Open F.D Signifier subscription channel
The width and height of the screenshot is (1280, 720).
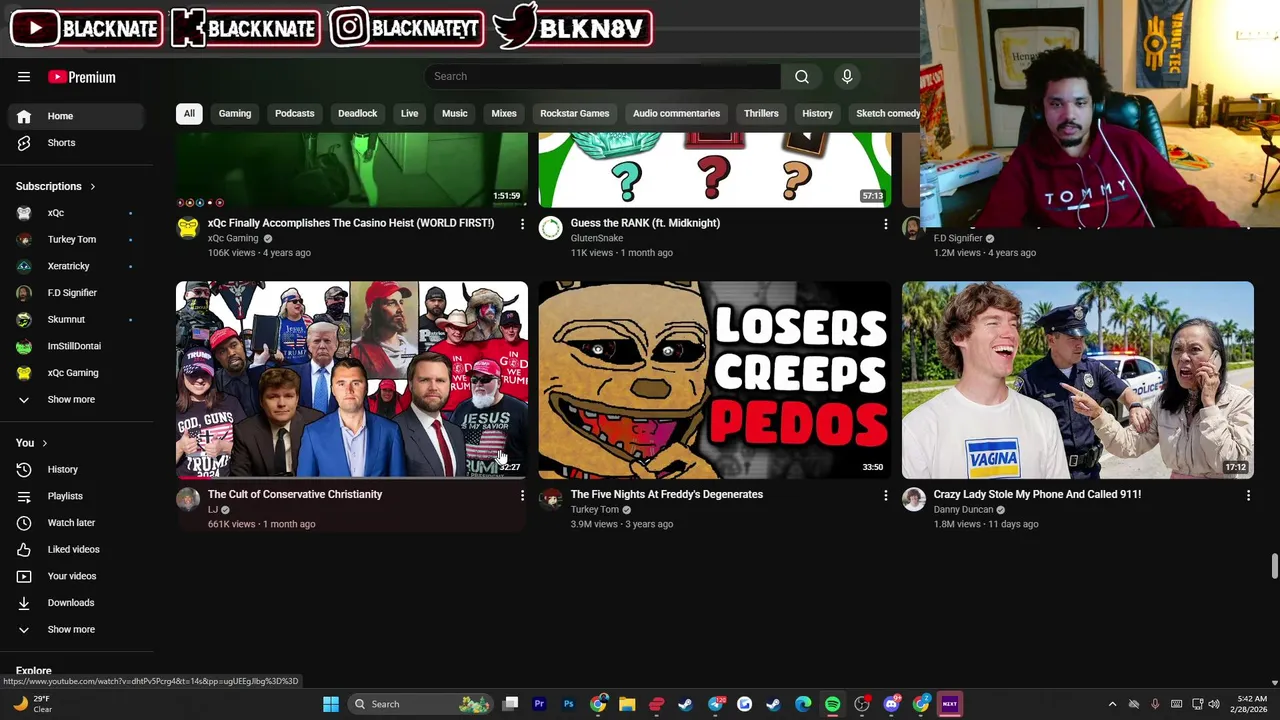77,293
